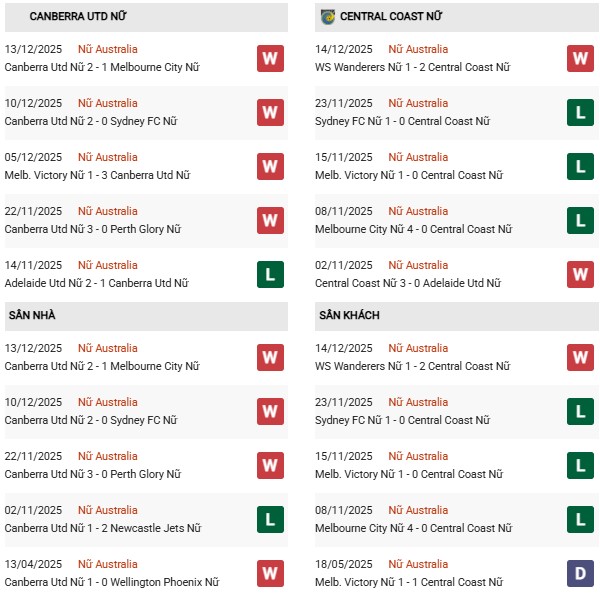600x594 pixels.
Task: Click the L badge for Adelaide Utd 2-1 Canberra
Action: [270, 274]
